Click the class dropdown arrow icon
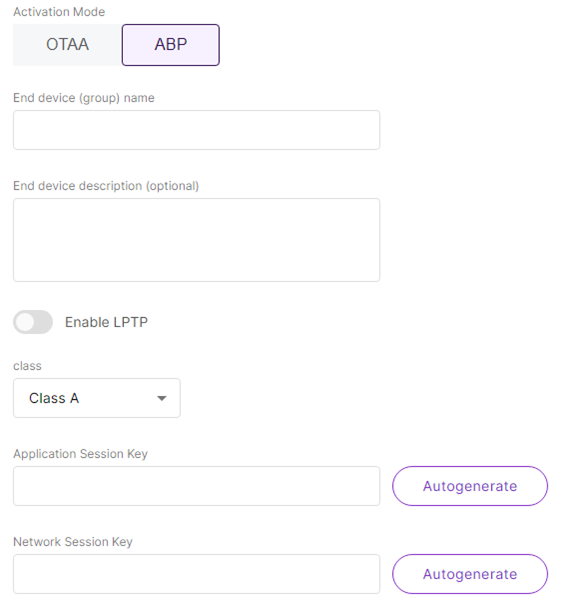 162,398
